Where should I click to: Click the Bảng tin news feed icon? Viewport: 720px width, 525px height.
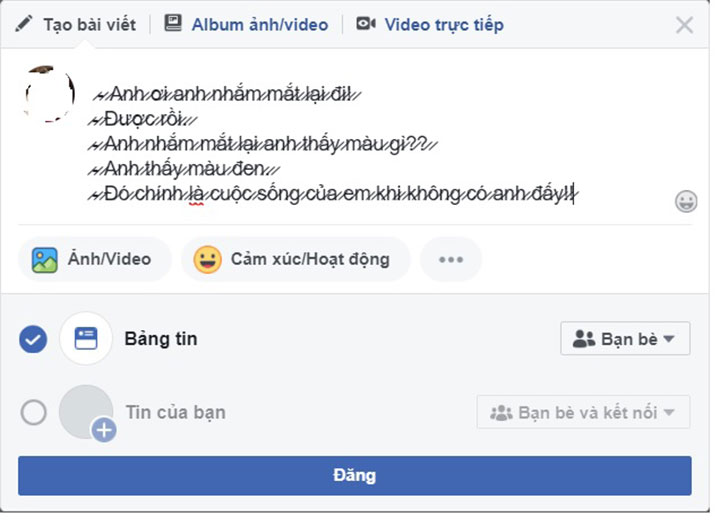click(86, 339)
